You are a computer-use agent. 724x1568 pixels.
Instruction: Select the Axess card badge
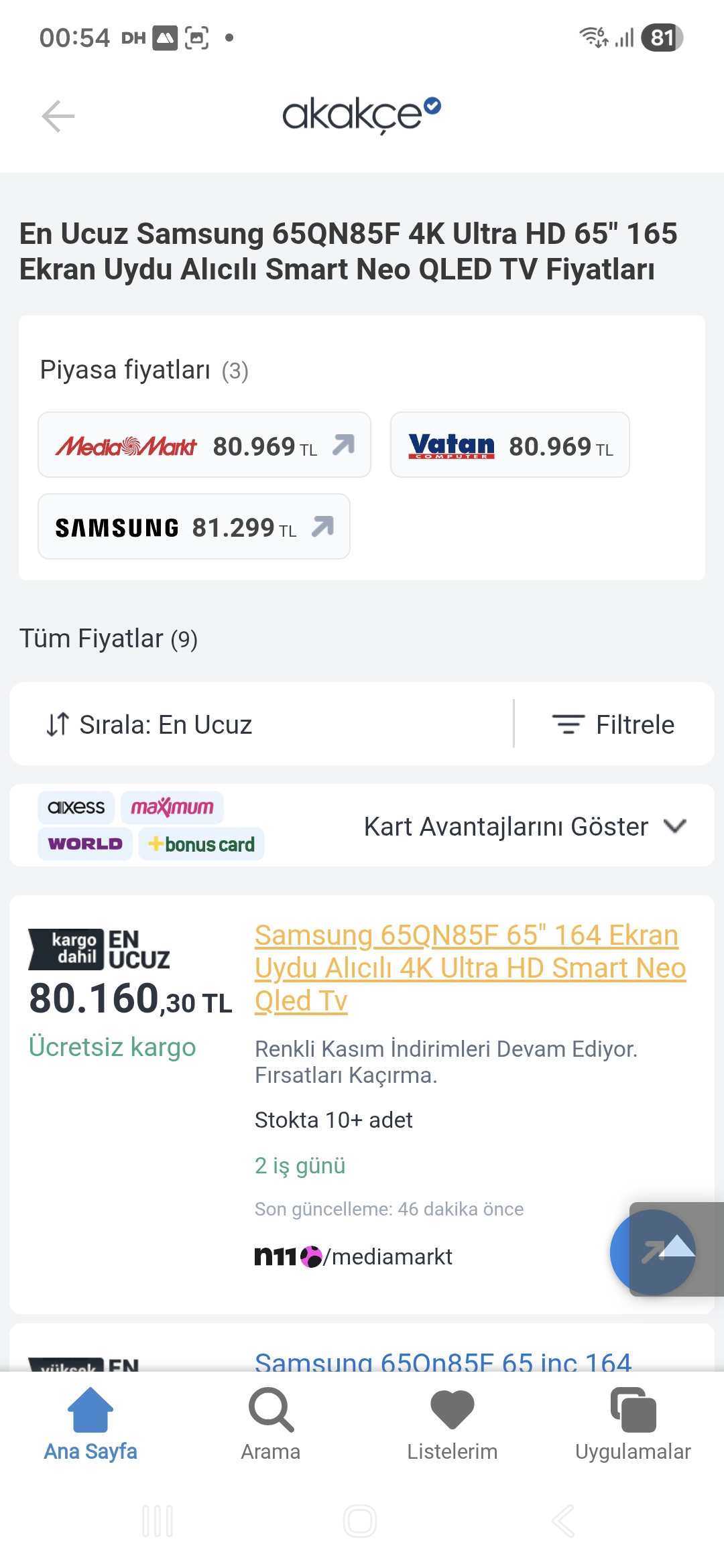[76, 807]
